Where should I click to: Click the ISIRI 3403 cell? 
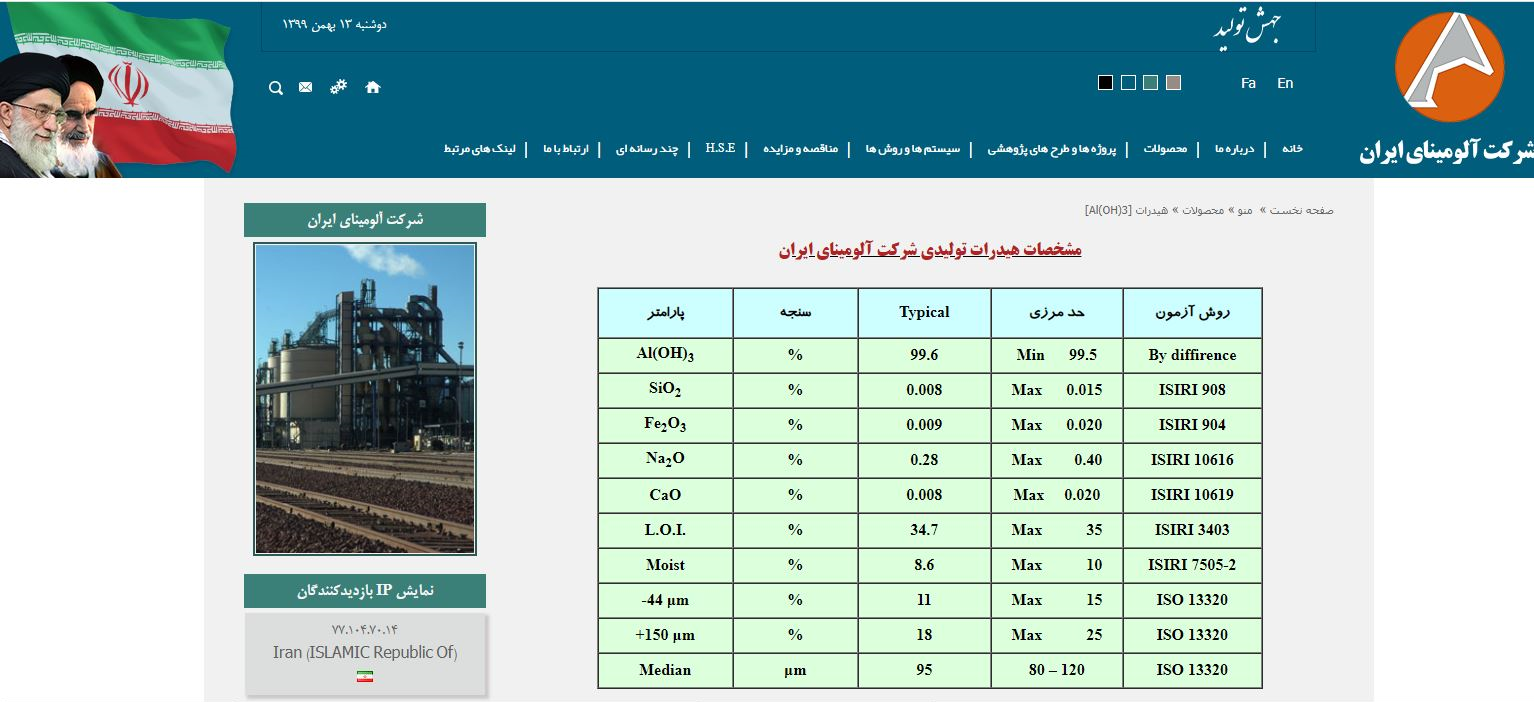(1192, 530)
